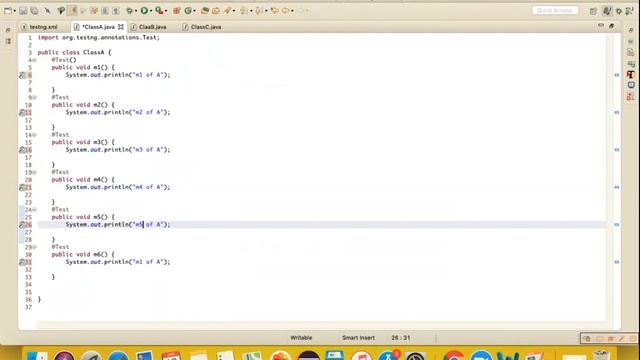The image size is (640, 360).
Task: Click the Next Annotation toolbar icon
Action: [x=244, y=11]
